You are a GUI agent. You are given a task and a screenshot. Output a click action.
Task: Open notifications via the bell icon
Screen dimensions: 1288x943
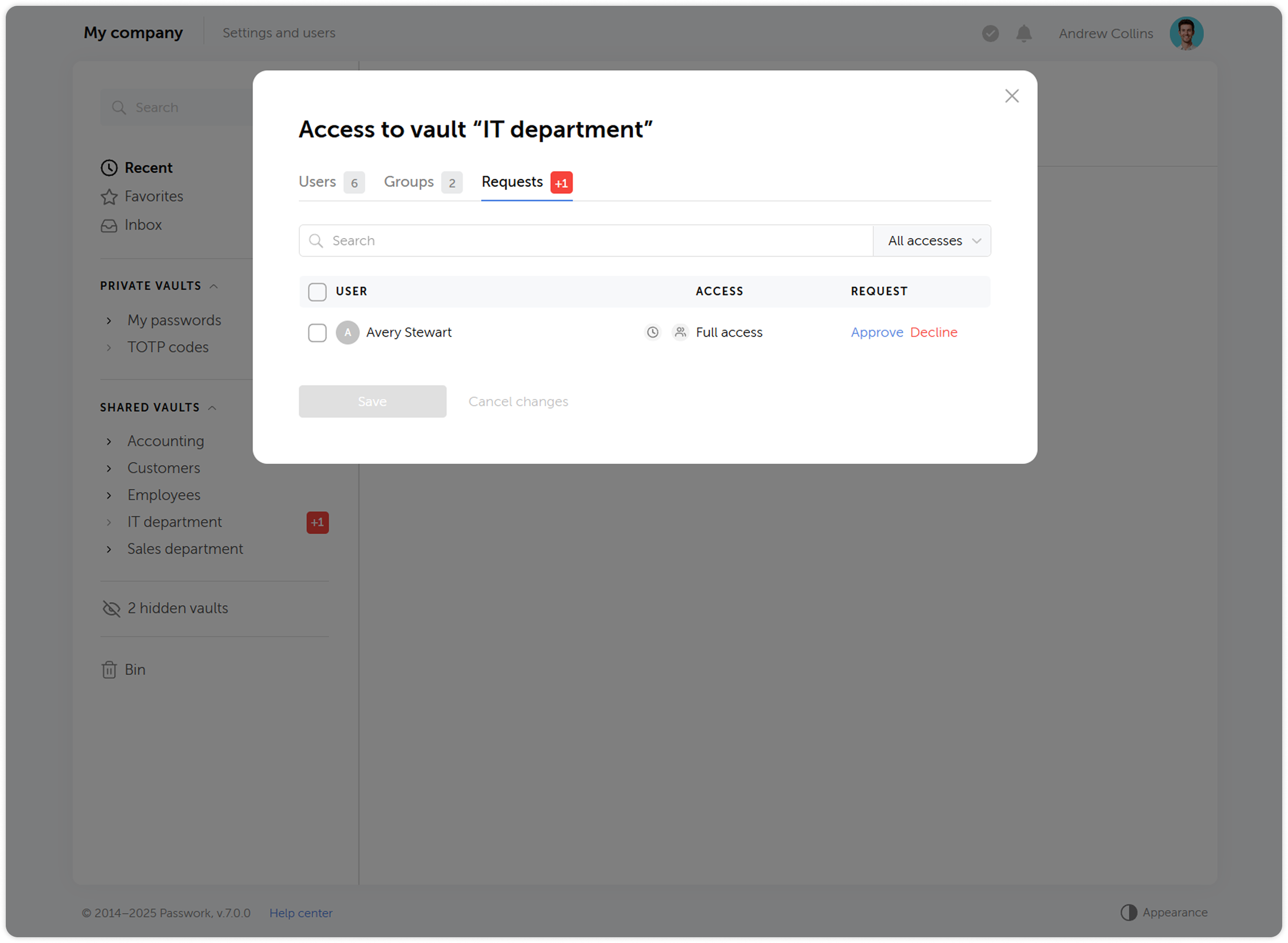pyautogui.click(x=1024, y=34)
